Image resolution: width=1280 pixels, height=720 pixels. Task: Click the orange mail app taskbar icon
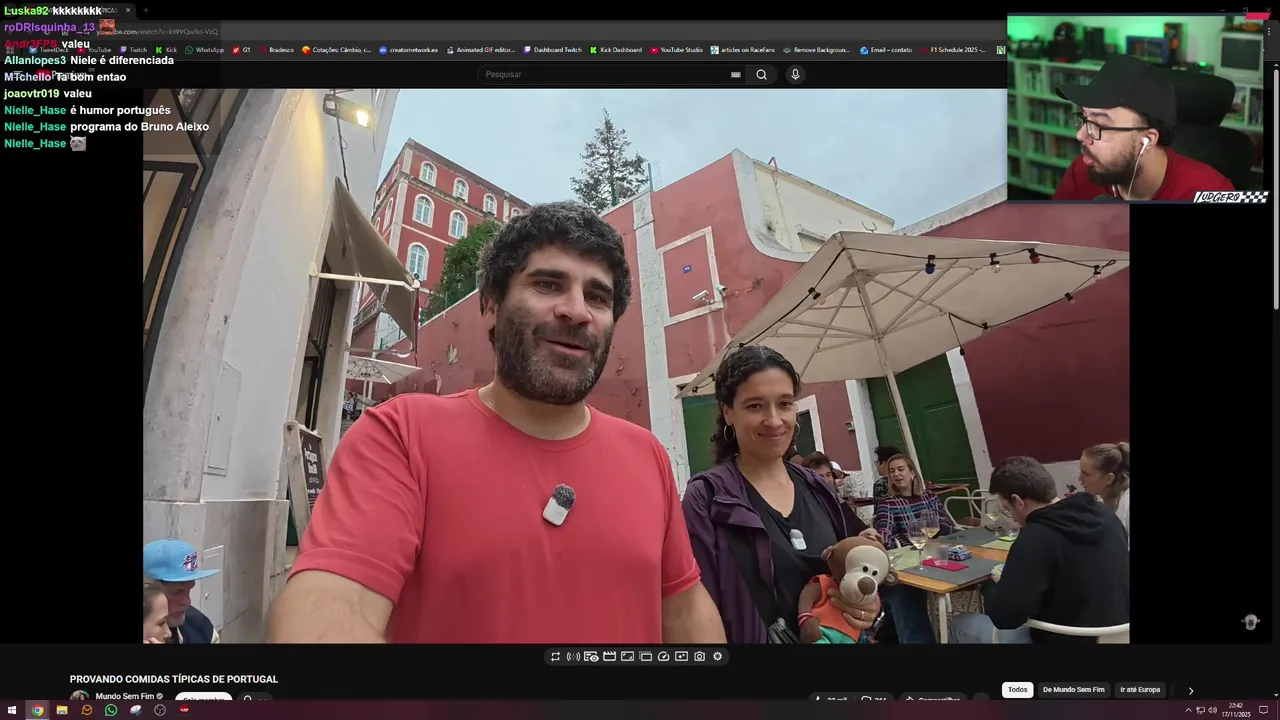point(87,710)
